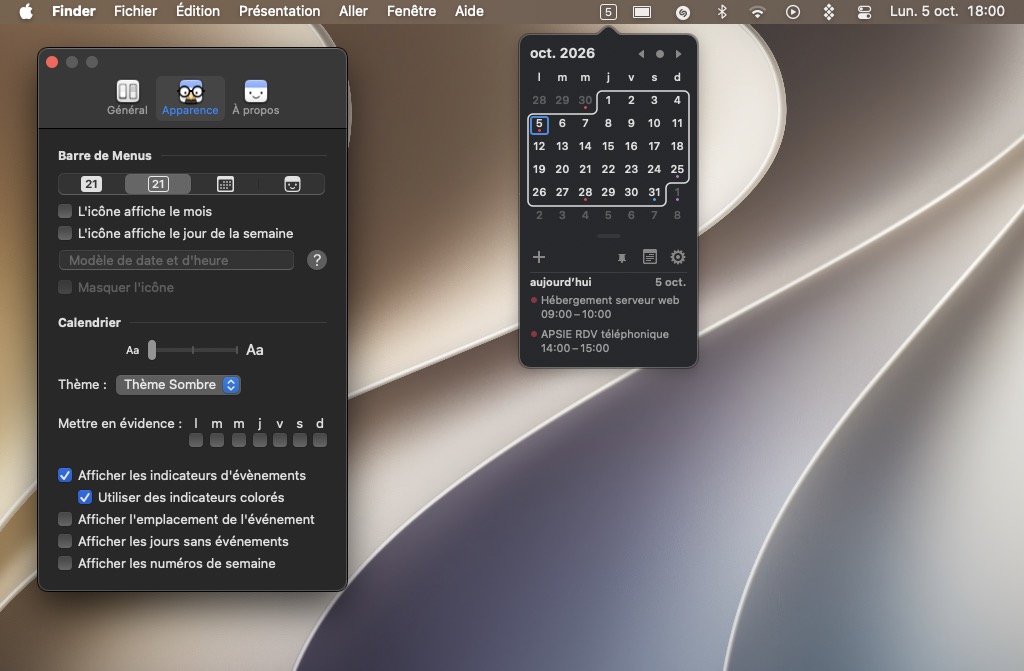Highlight Thursday checkbox under letter j

point(260,440)
